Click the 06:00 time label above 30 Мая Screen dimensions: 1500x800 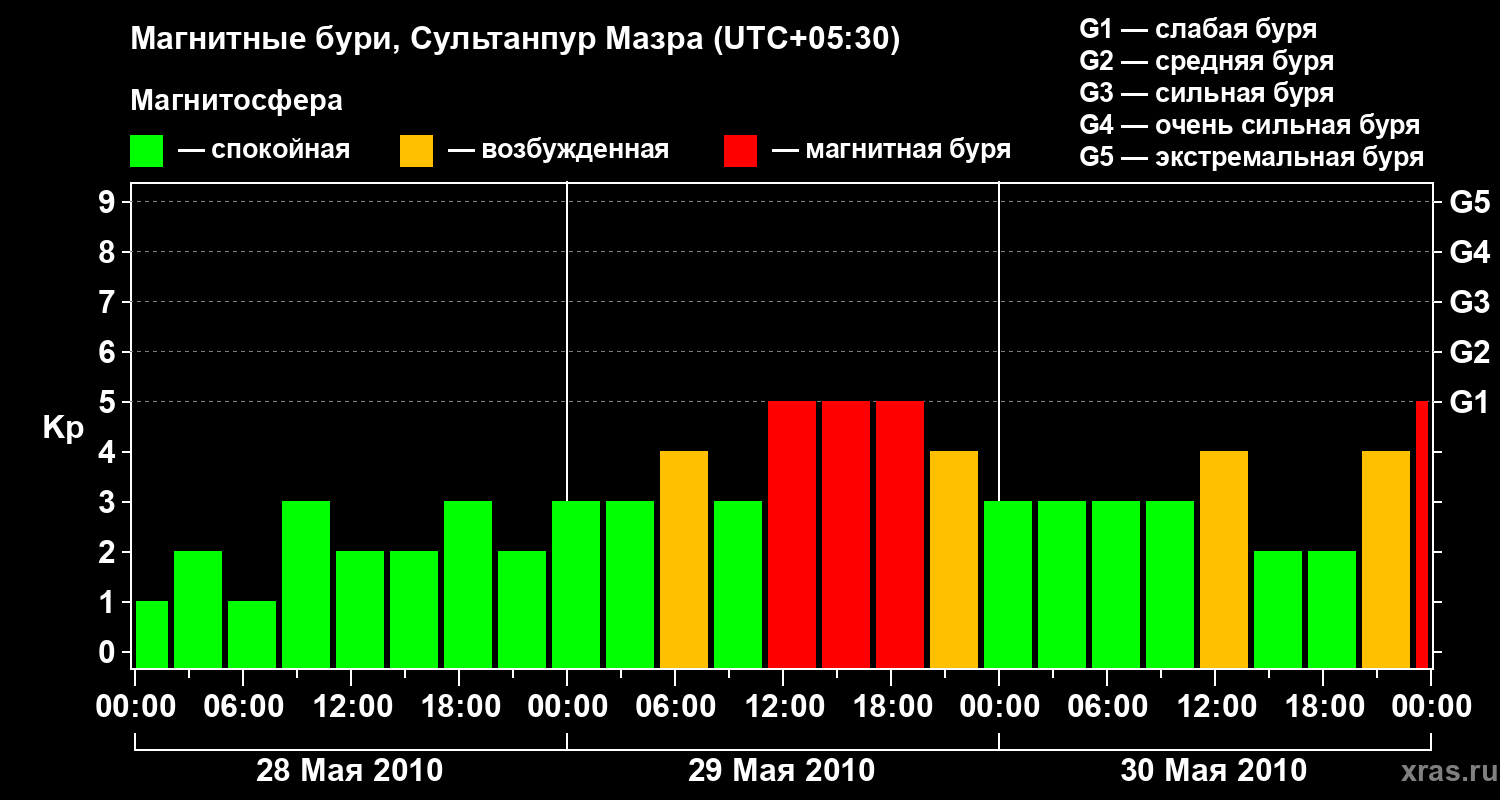coord(1107,707)
